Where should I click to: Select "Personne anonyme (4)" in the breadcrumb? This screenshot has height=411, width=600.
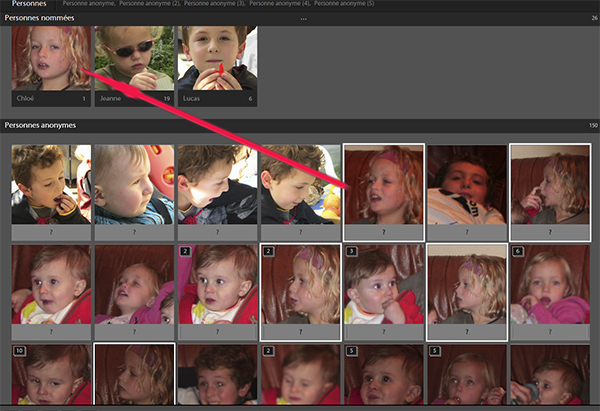pyautogui.click(x=280, y=4)
